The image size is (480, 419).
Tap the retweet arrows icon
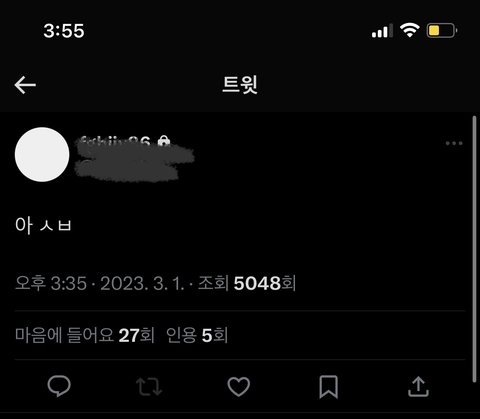coord(149,387)
